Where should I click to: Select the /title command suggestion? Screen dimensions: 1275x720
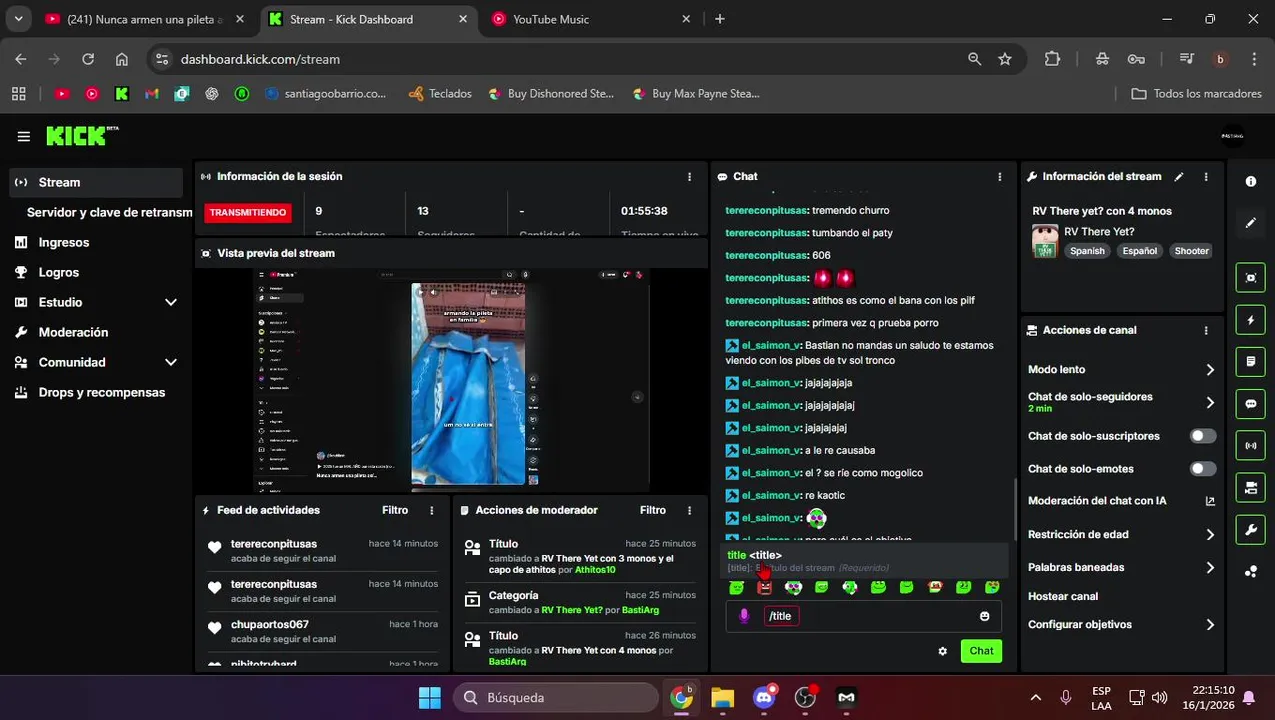click(866, 561)
